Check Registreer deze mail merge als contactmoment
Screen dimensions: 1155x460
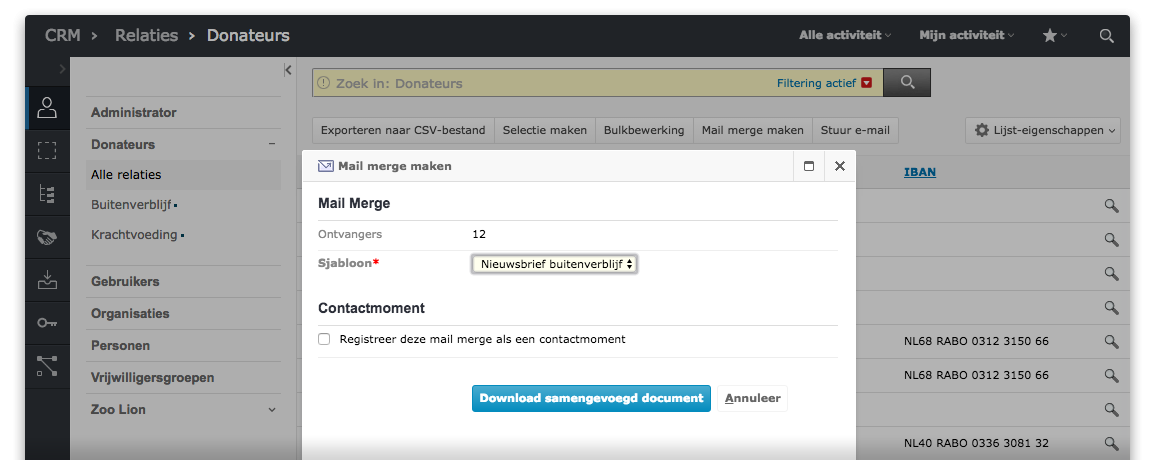324,339
